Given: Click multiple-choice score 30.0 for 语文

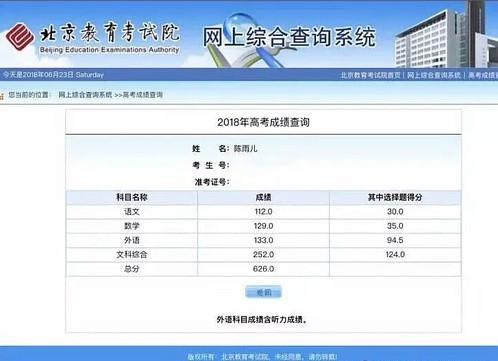Looking at the screenshot, I should 395,212.
